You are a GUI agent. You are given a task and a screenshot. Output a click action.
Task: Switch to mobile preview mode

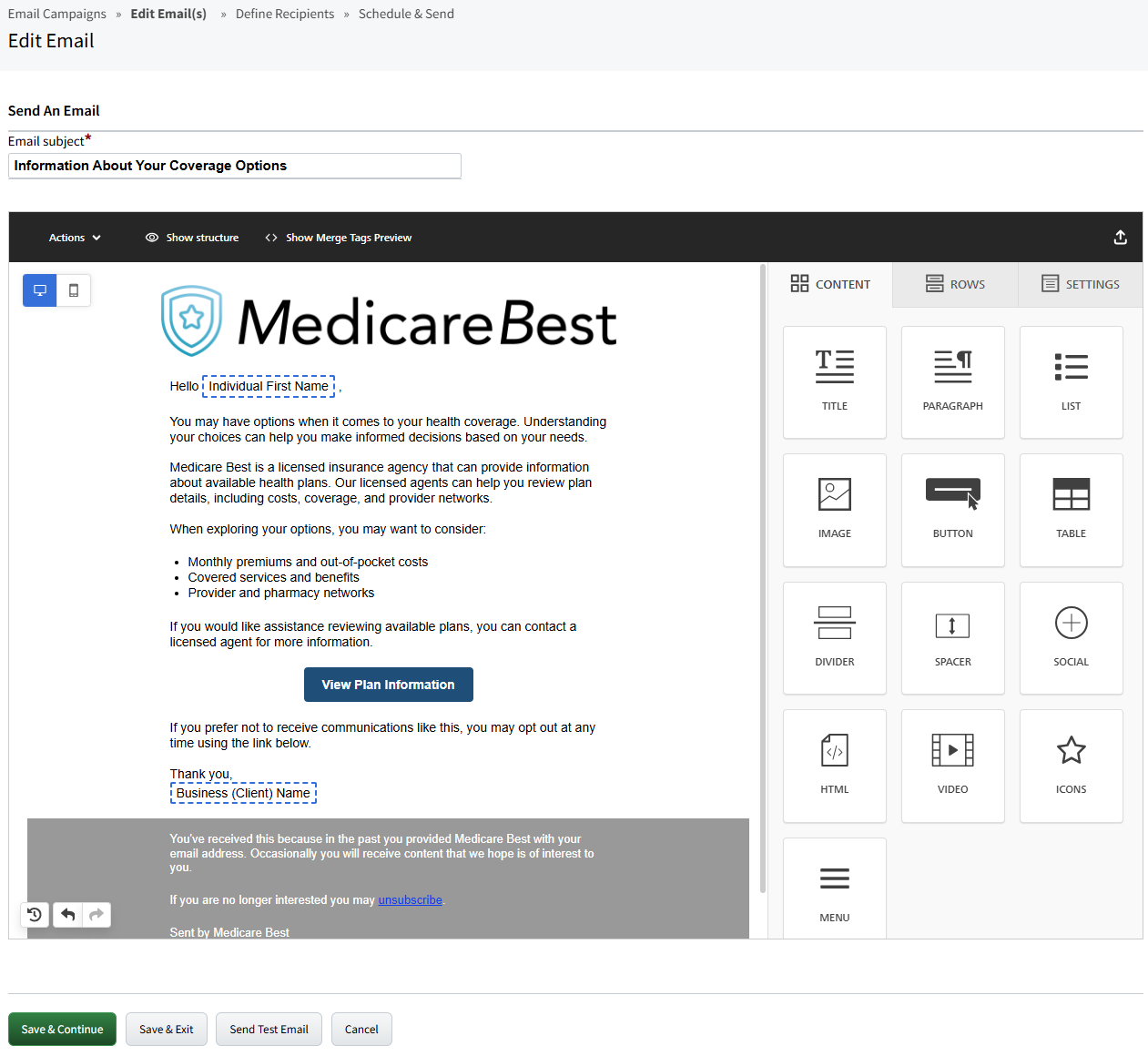(73, 289)
